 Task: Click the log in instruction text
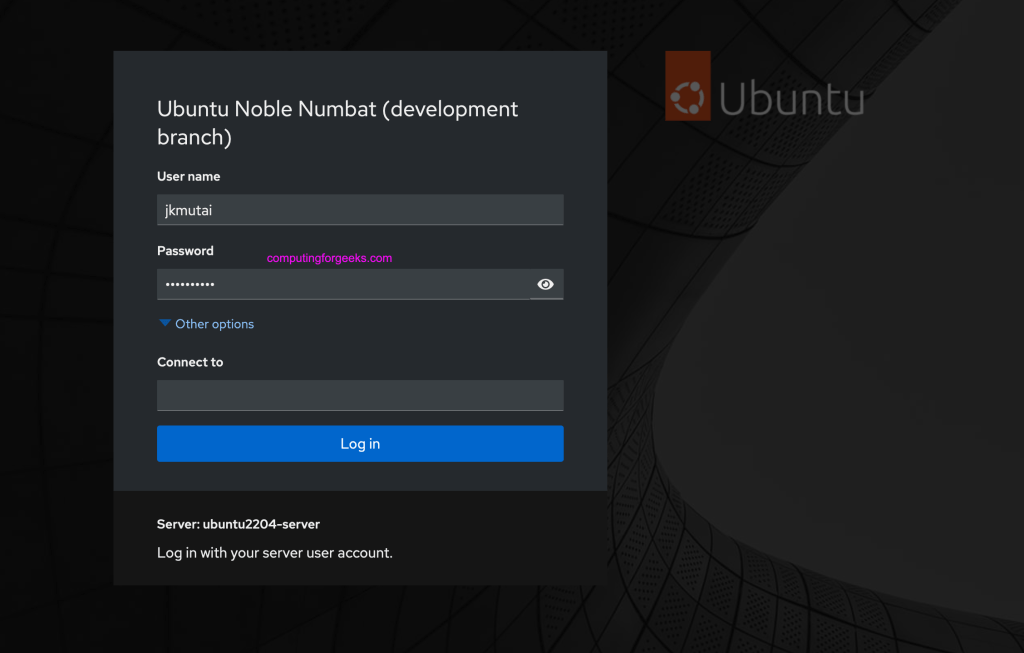click(274, 552)
